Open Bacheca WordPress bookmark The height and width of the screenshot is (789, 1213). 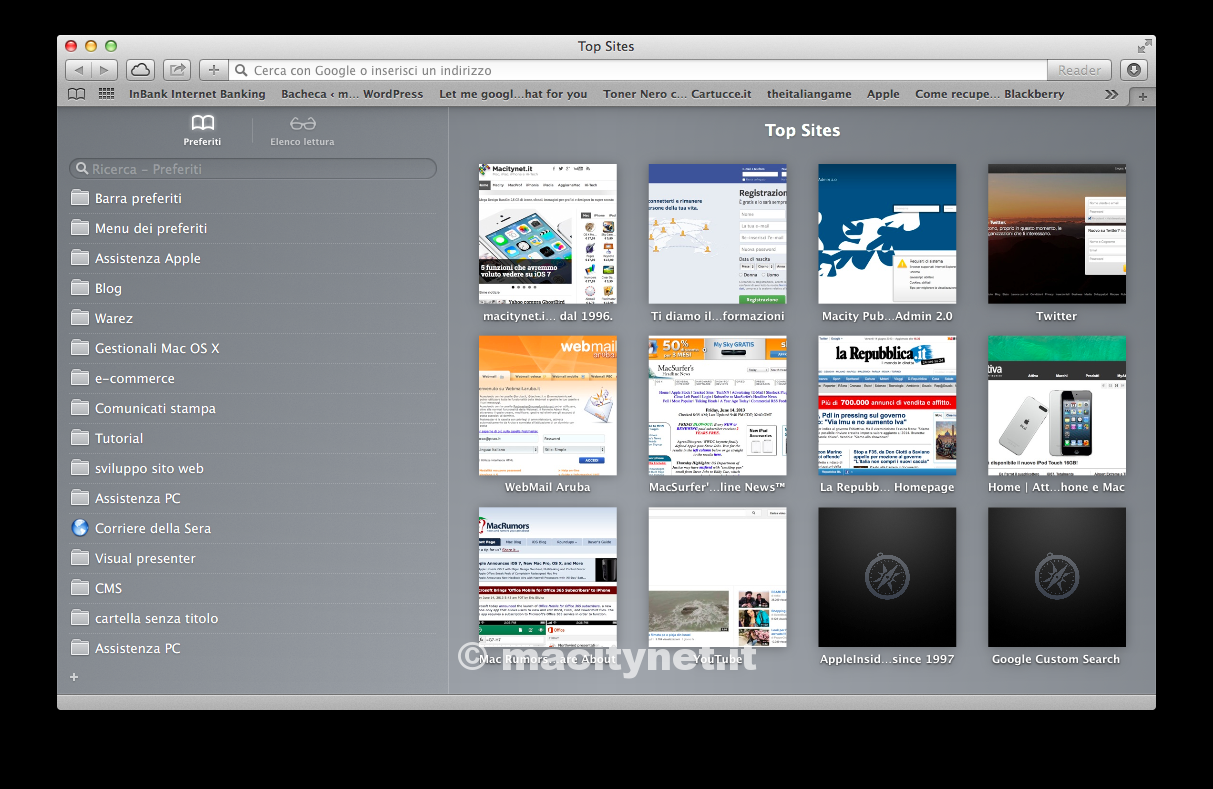(352, 94)
